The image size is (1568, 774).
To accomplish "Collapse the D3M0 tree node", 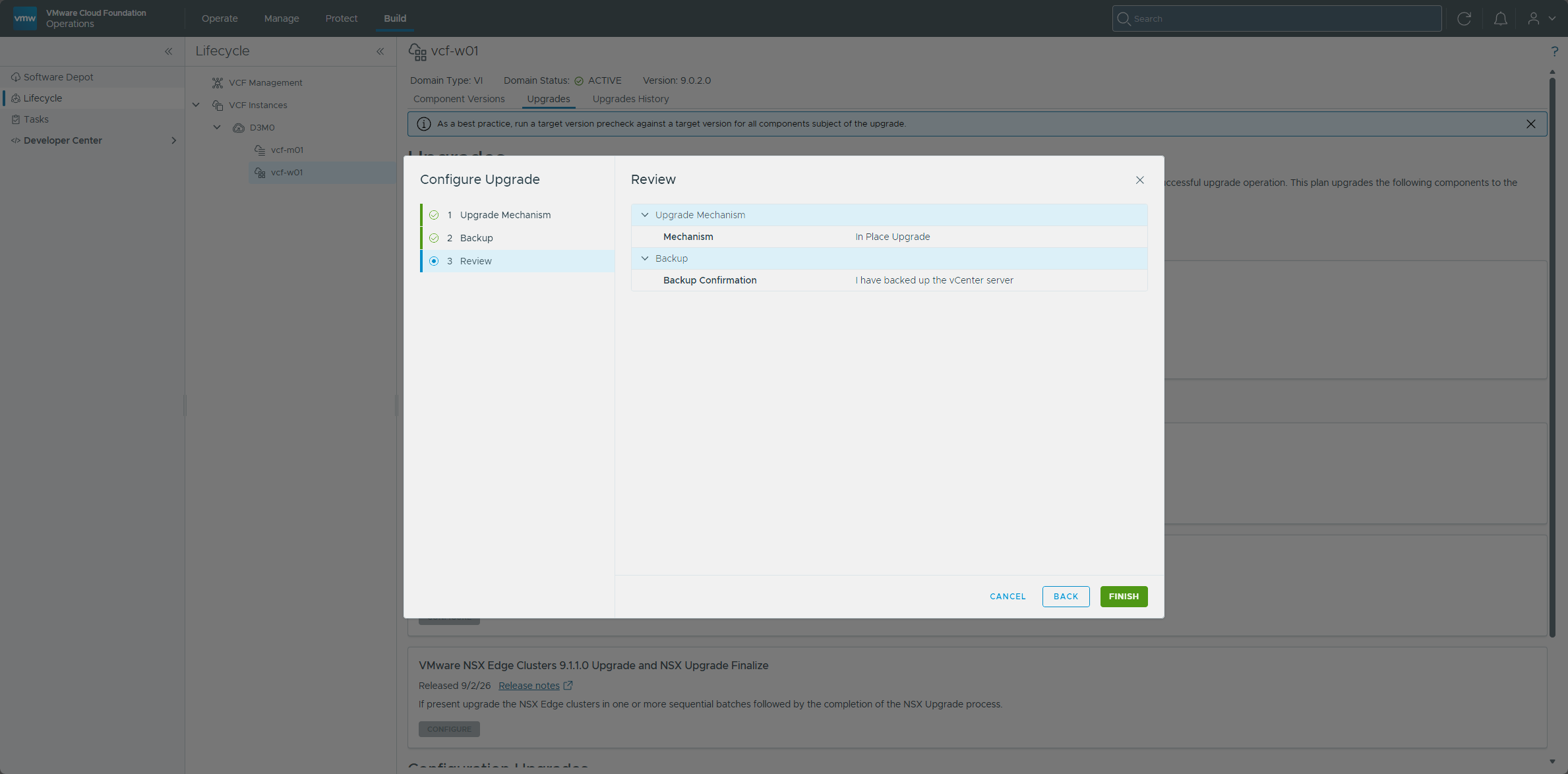I will tap(217, 127).
